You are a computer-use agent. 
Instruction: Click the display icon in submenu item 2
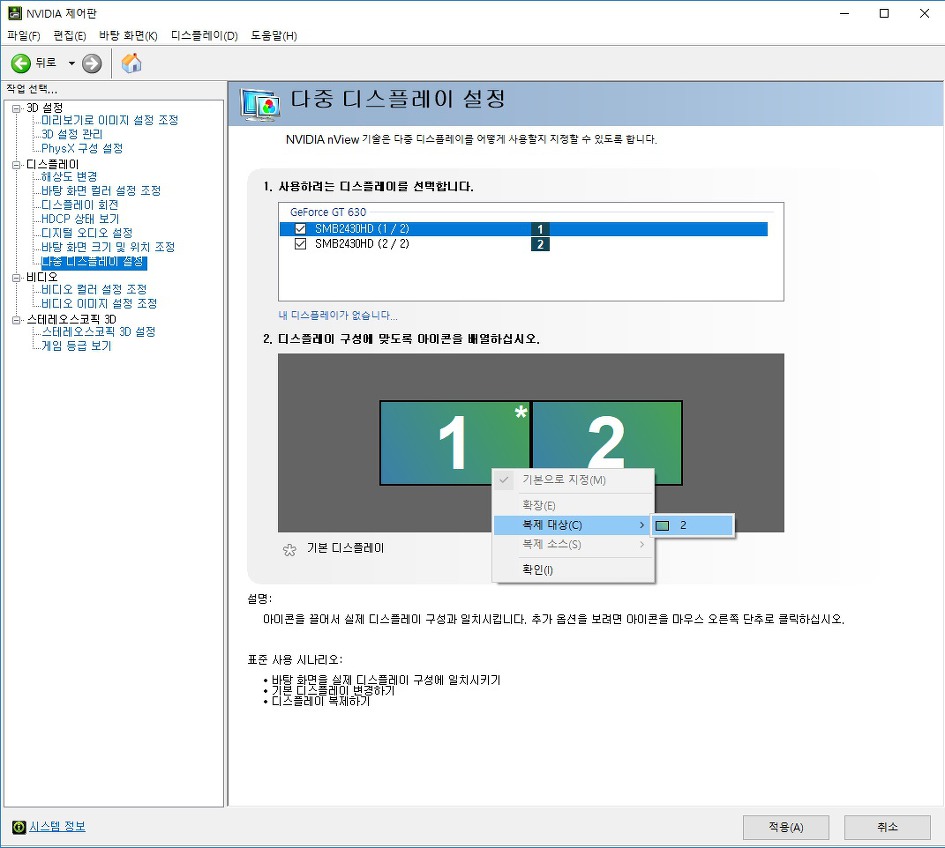pos(662,526)
